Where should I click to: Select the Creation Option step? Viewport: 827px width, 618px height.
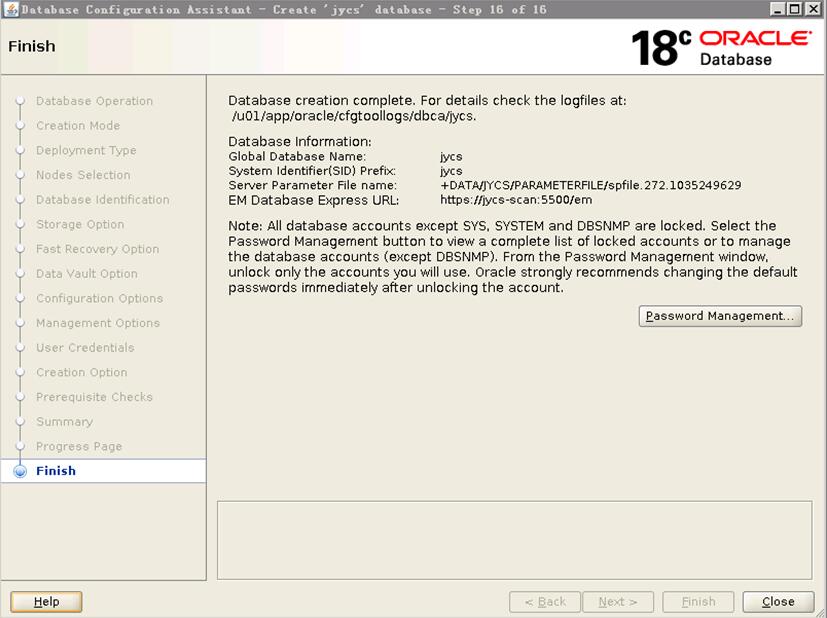pos(82,372)
